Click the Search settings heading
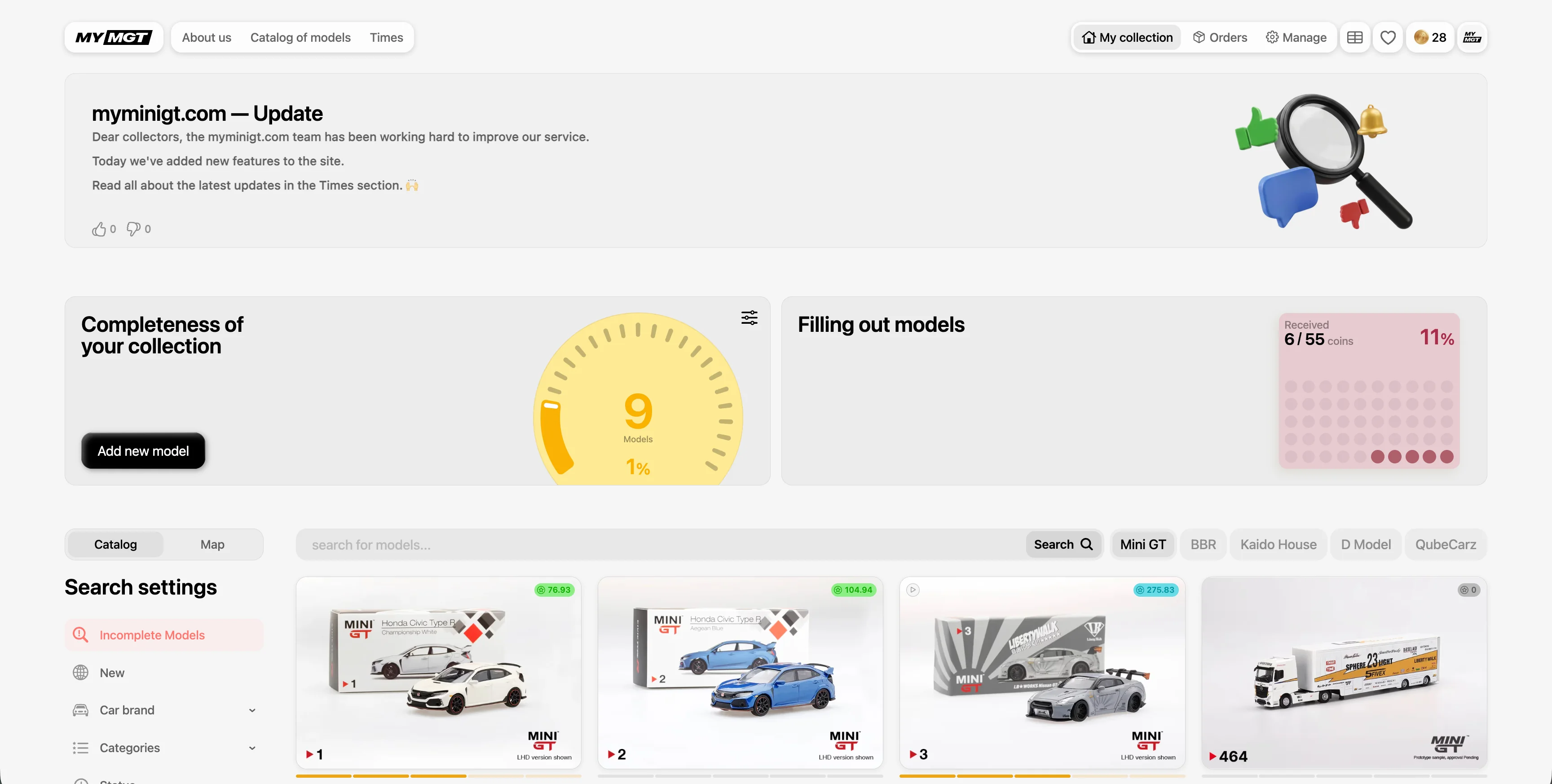1552x784 pixels. point(141,587)
